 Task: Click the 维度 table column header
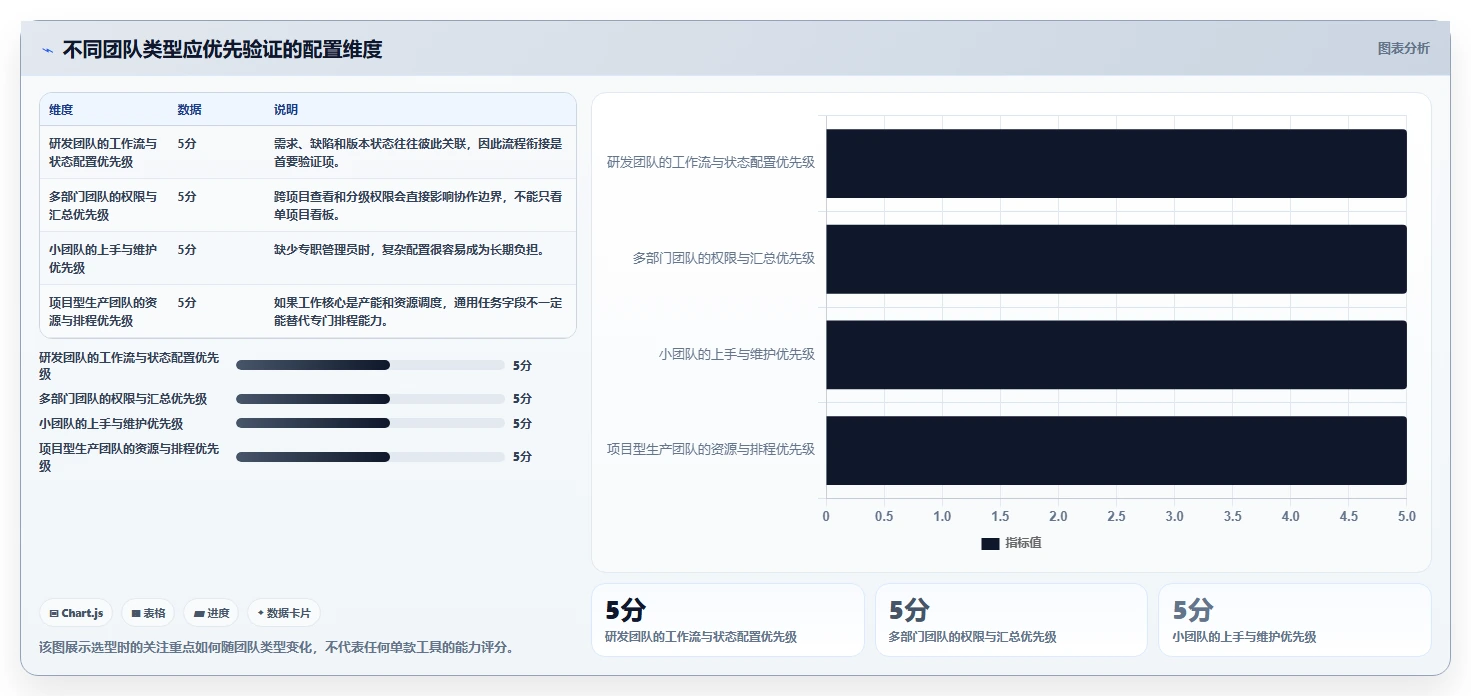(61, 110)
